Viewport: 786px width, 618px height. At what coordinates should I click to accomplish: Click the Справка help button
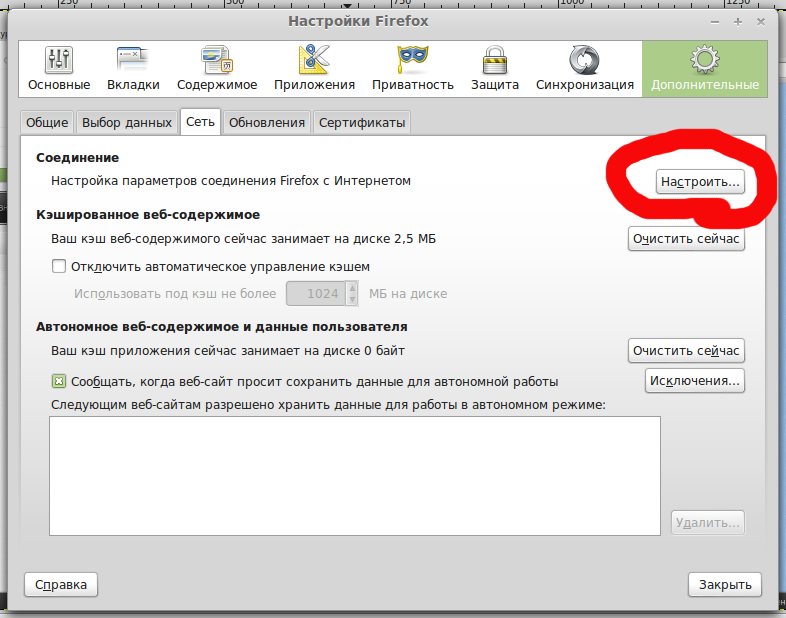(x=61, y=584)
